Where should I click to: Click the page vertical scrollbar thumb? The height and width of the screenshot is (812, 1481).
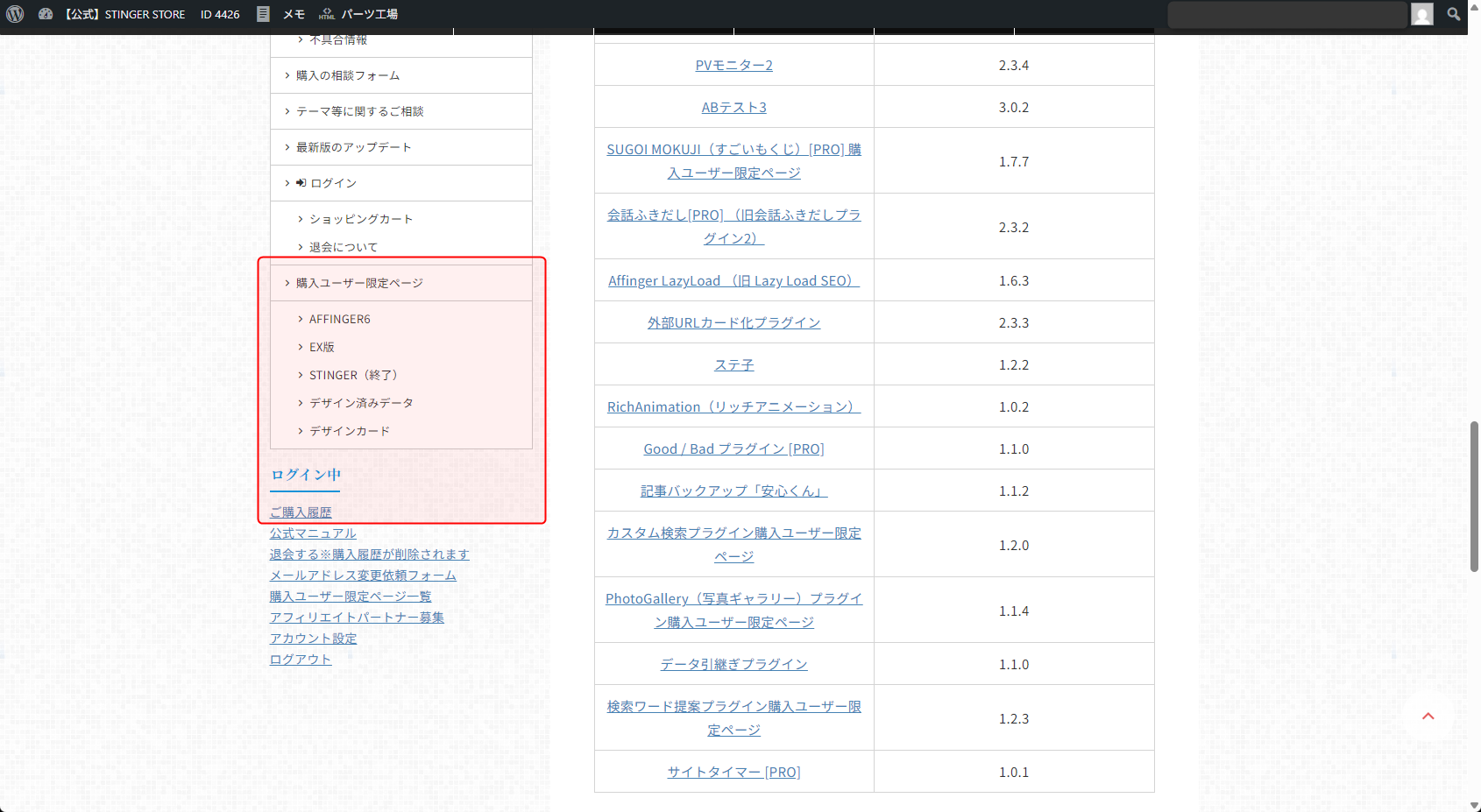(1474, 497)
